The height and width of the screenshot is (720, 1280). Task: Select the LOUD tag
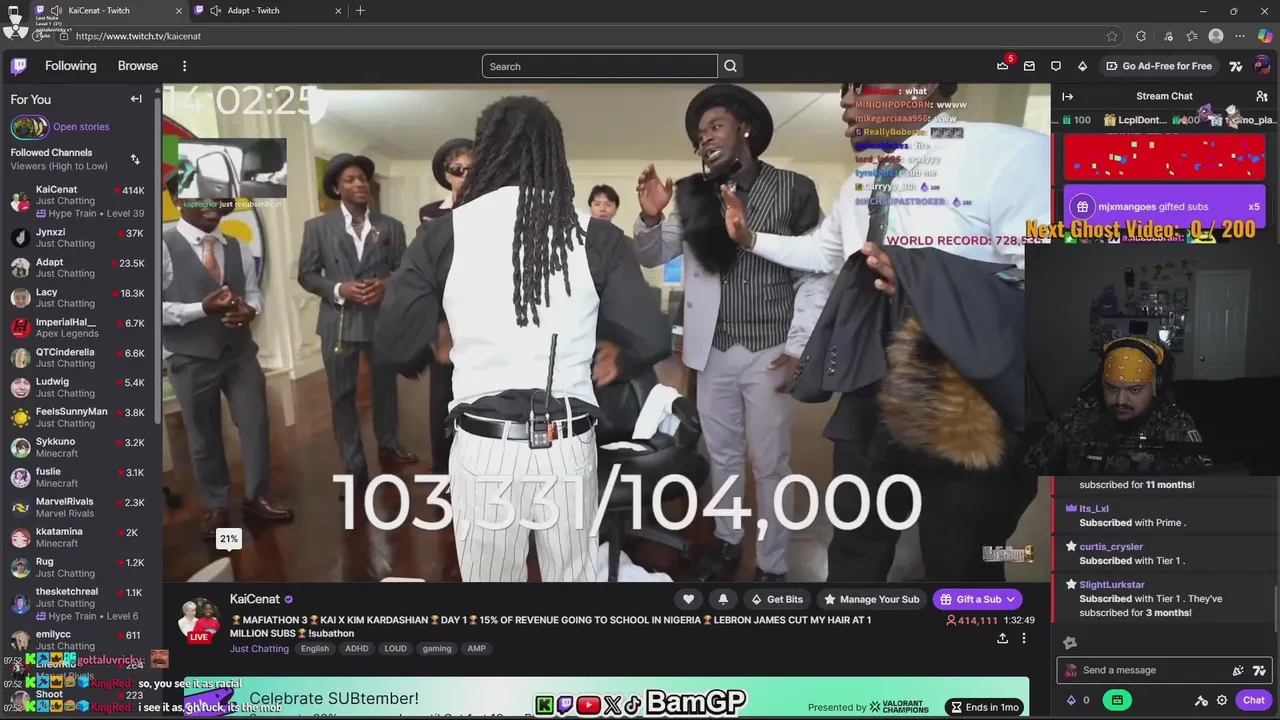tap(396, 648)
